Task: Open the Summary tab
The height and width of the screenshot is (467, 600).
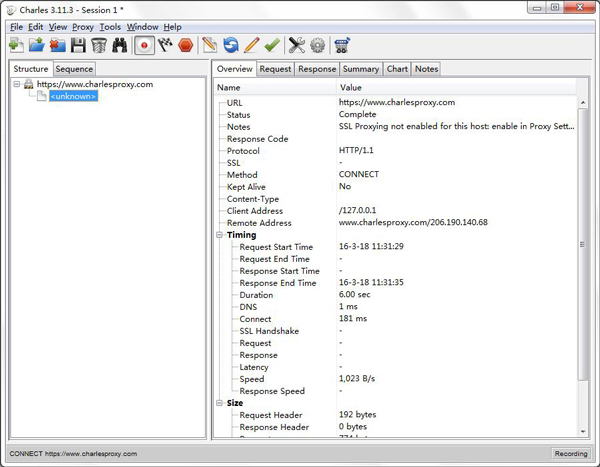Action: (361, 69)
